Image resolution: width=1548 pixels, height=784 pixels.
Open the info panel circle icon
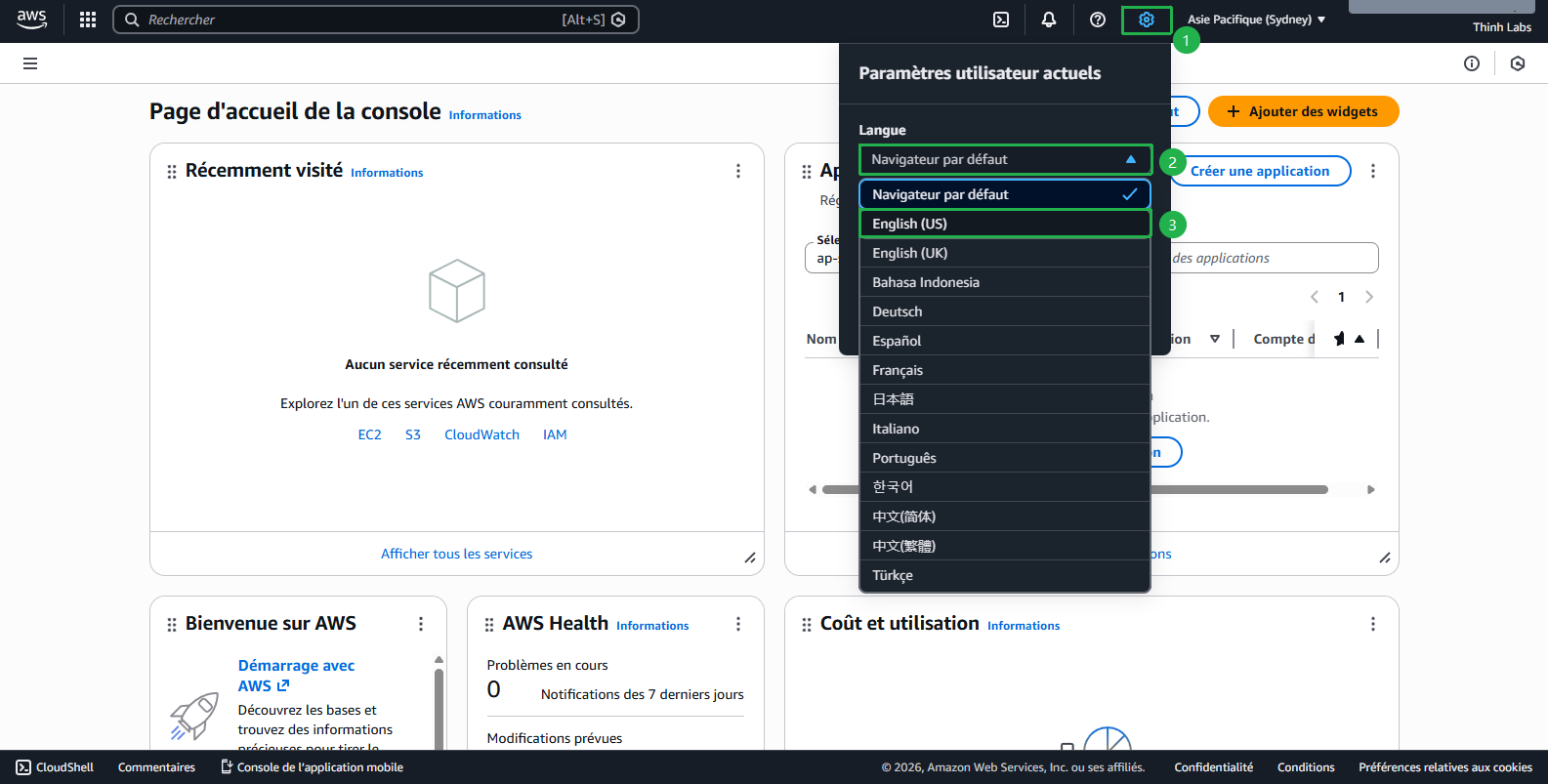coord(1472,63)
